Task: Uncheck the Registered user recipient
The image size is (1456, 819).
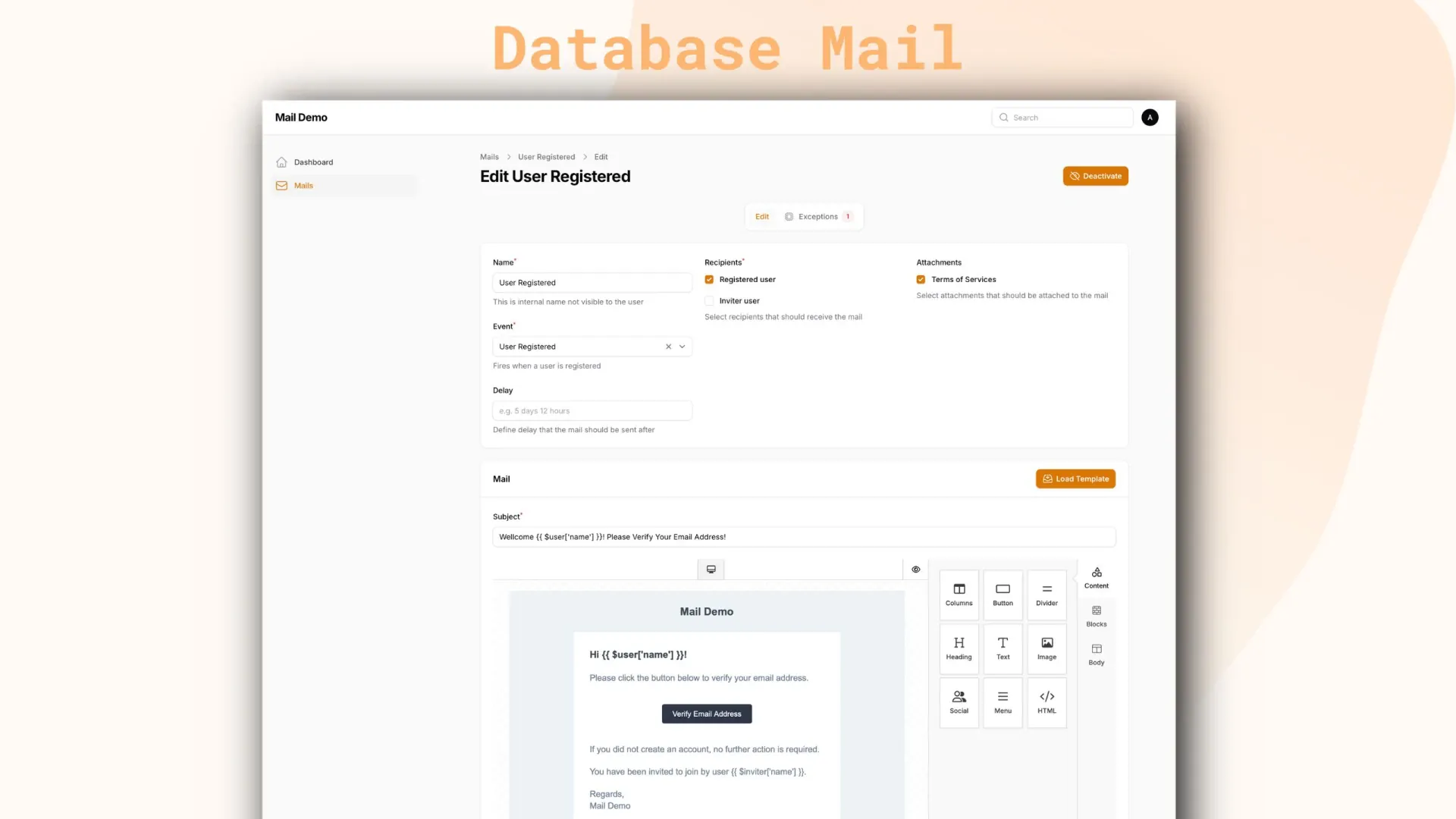Action: [x=709, y=279]
